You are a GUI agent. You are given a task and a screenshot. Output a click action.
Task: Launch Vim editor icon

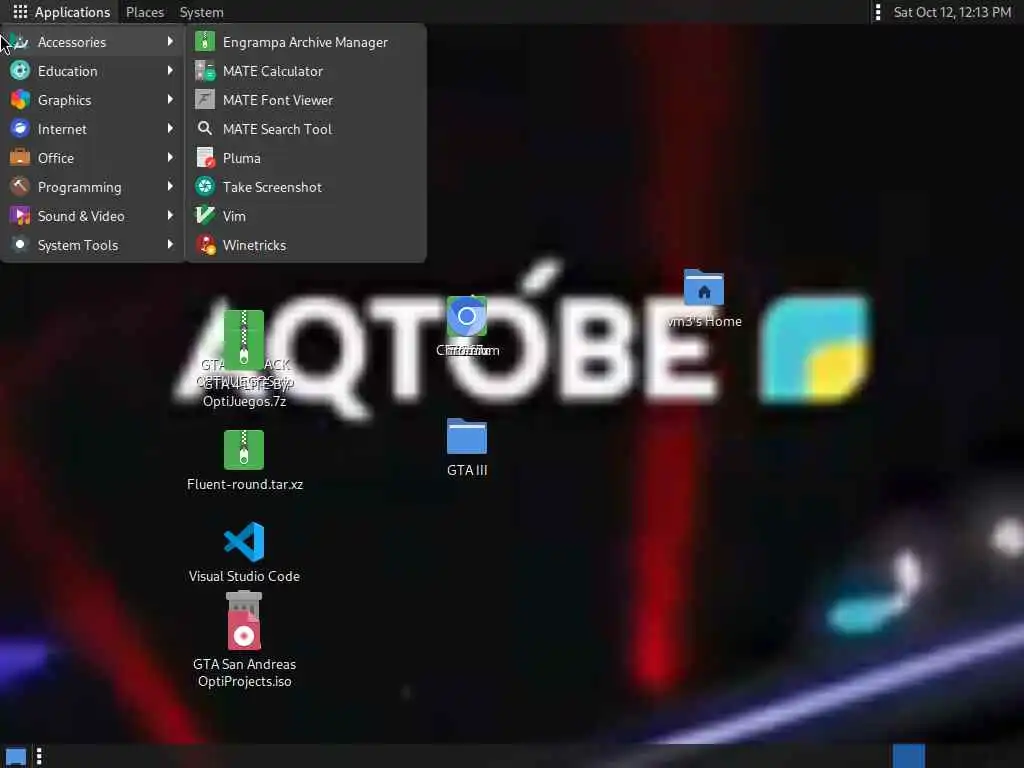point(205,216)
